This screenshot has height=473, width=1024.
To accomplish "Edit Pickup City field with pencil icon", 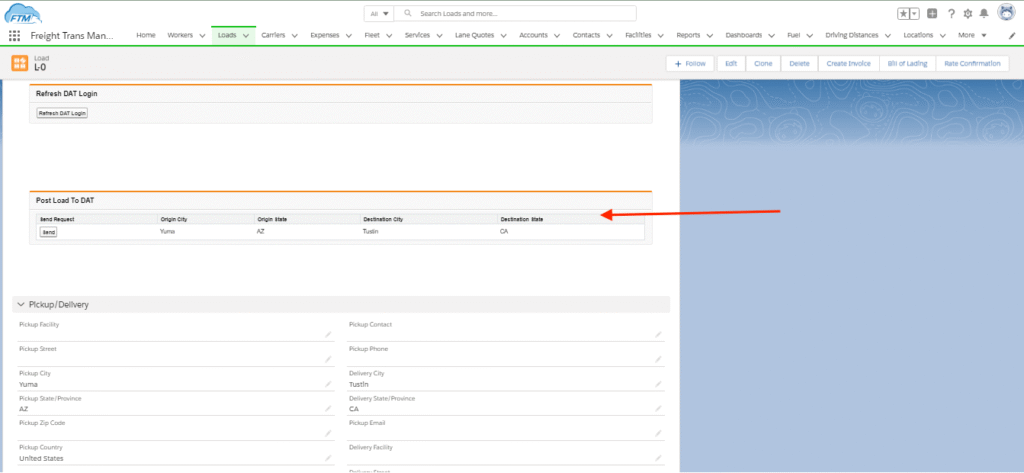I will point(328,384).
